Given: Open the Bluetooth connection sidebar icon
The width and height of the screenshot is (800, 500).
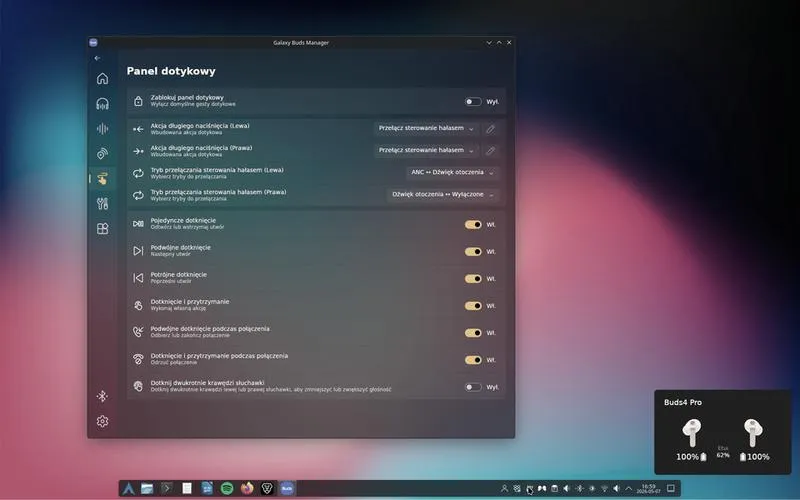Looking at the screenshot, I should pyautogui.click(x=103, y=396).
